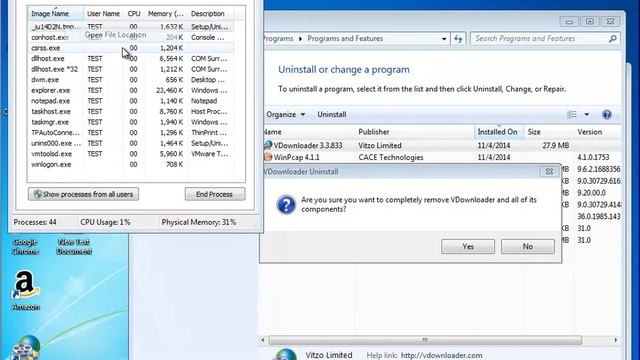The height and width of the screenshot is (360, 640).
Task: Click the shield icon on Show processes button
Action: (38, 194)
